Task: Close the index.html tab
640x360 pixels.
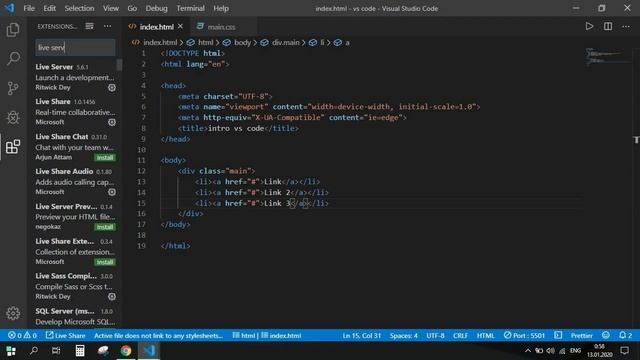Action: tap(180, 27)
